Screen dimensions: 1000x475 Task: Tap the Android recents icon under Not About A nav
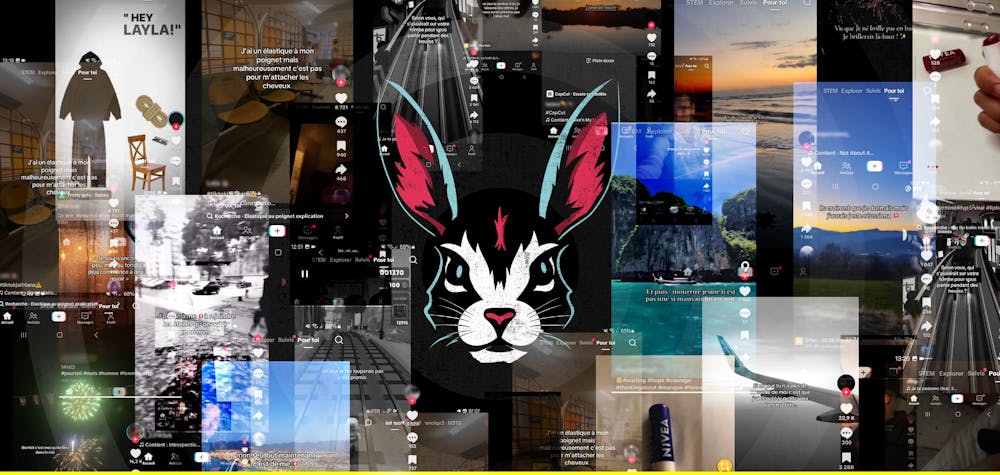tap(836, 187)
